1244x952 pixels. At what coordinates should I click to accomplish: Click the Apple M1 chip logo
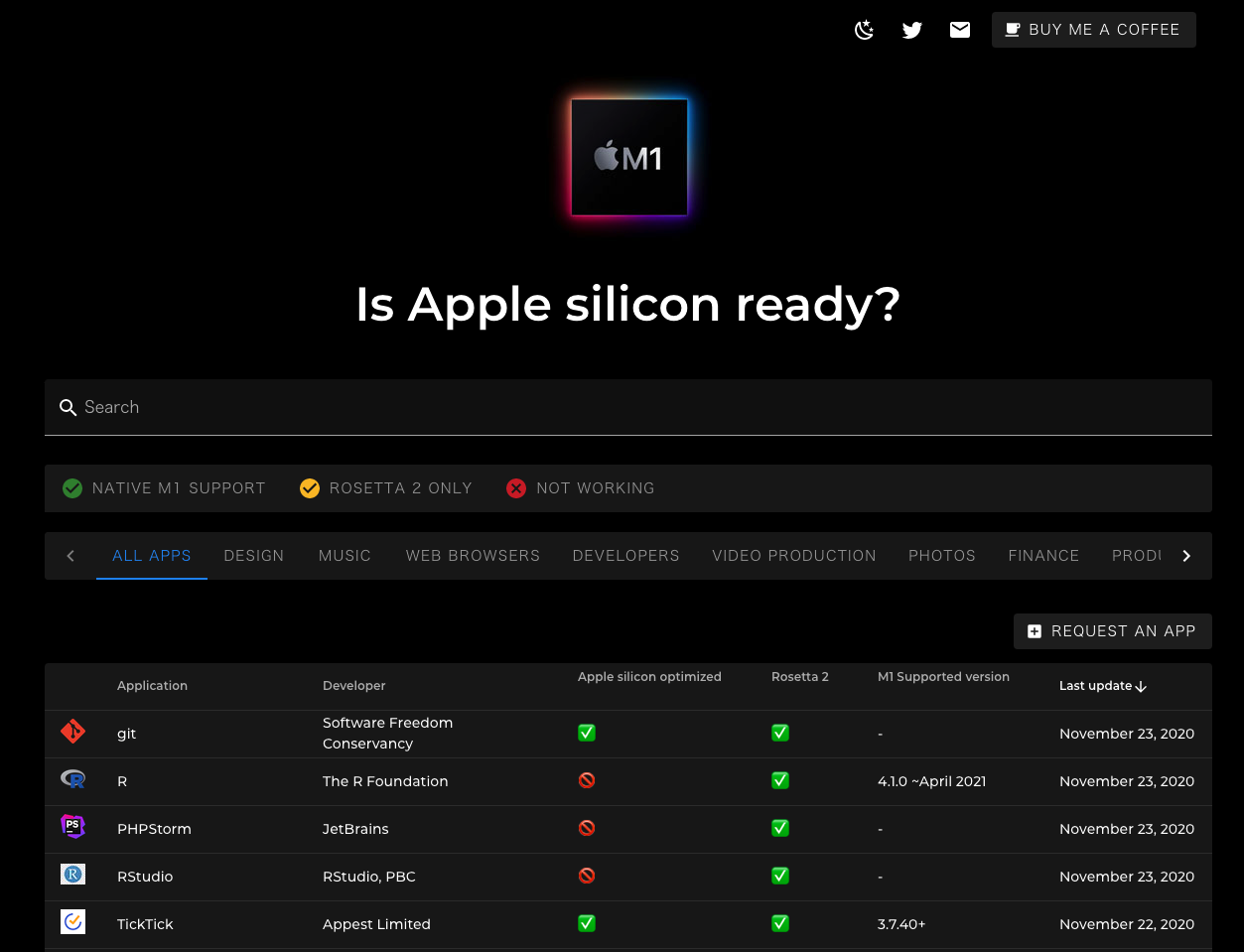point(628,157)
